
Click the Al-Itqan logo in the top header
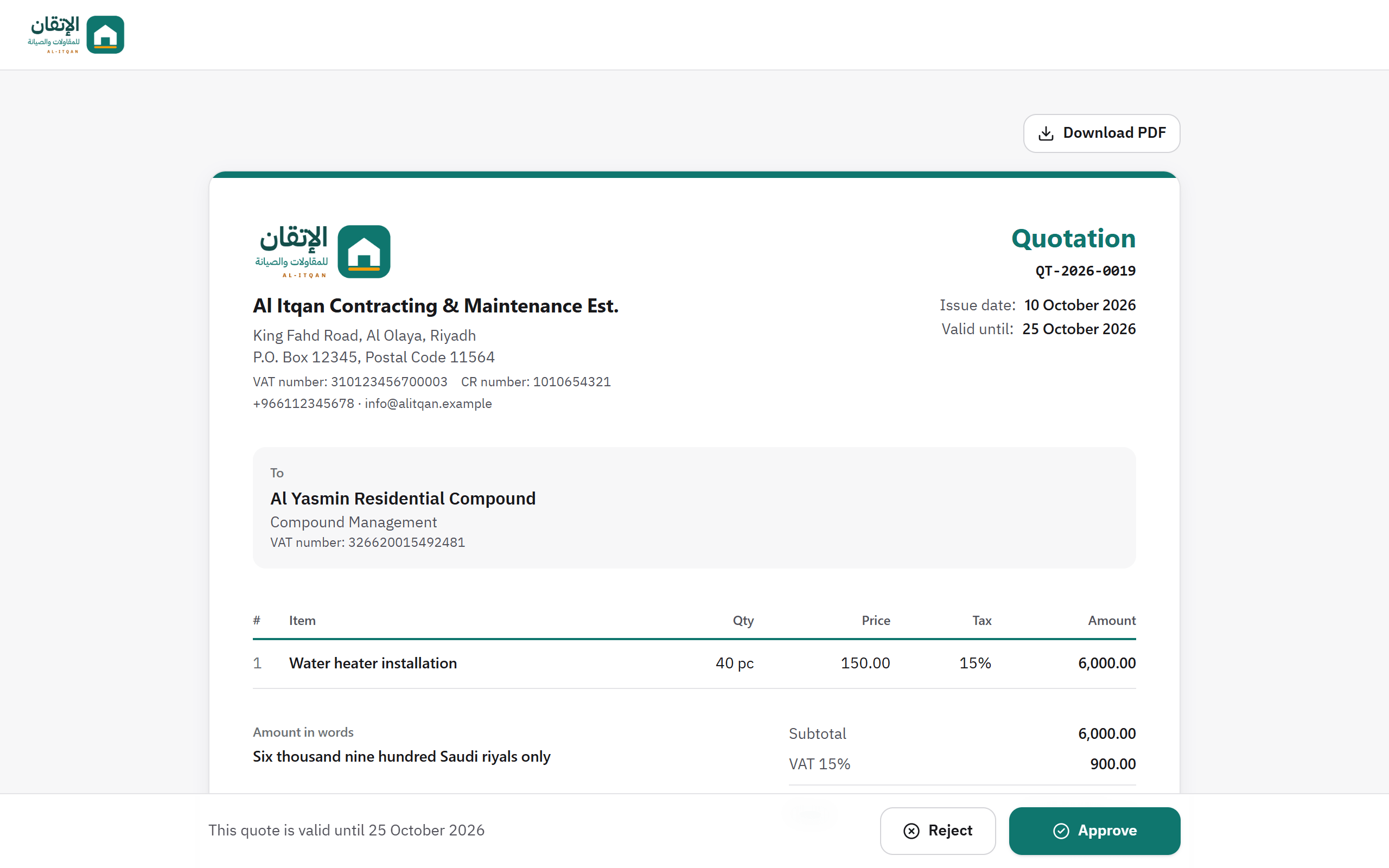76,35
